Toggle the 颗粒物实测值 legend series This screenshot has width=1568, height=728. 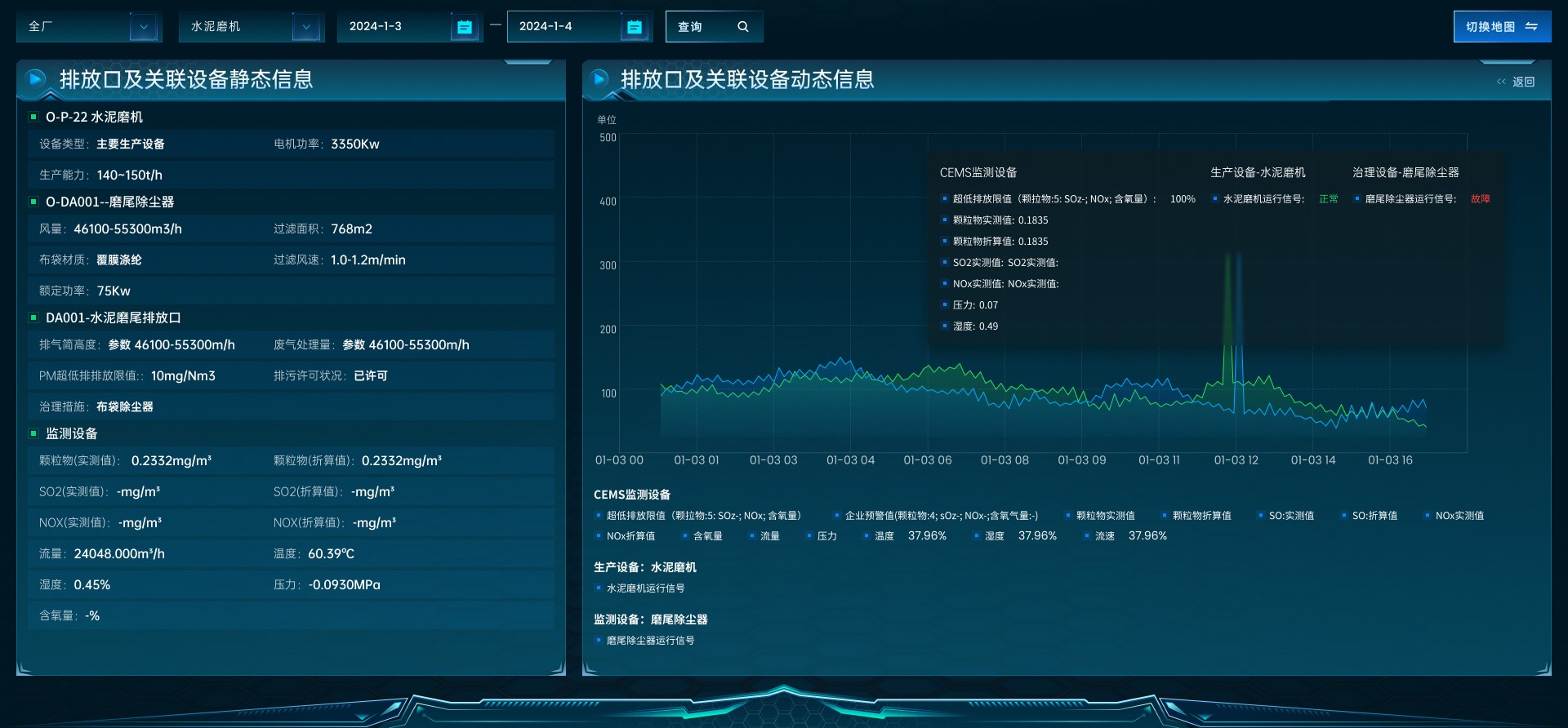pos(1104,516)
